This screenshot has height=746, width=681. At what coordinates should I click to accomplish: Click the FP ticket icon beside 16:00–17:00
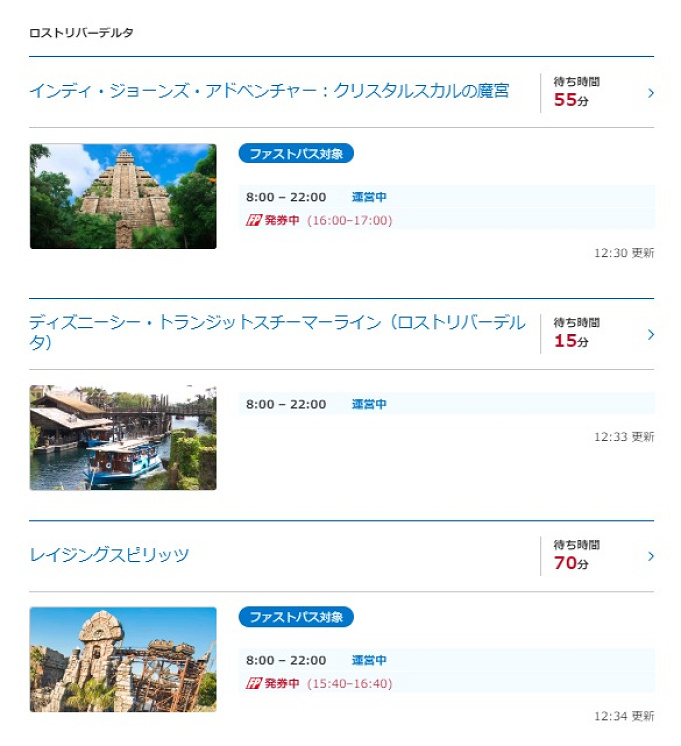click(x=253, y=220)
